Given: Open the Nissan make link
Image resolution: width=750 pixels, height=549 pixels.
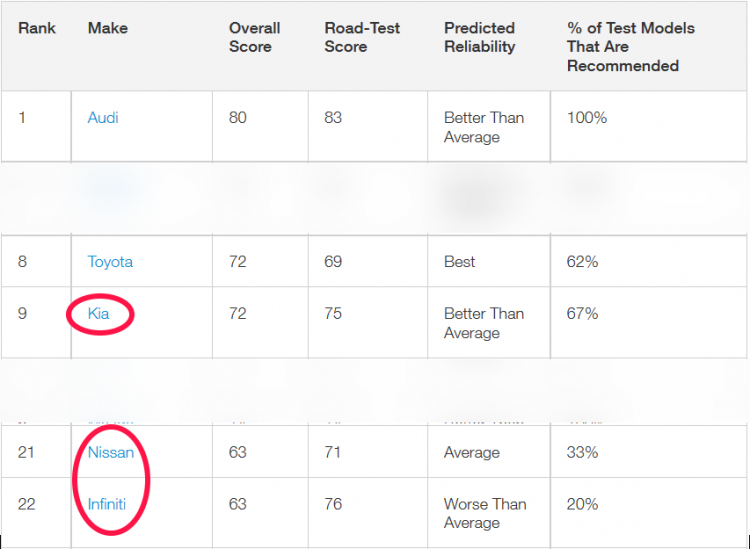Looking at the screenshot, I should (x=110, y=452).
